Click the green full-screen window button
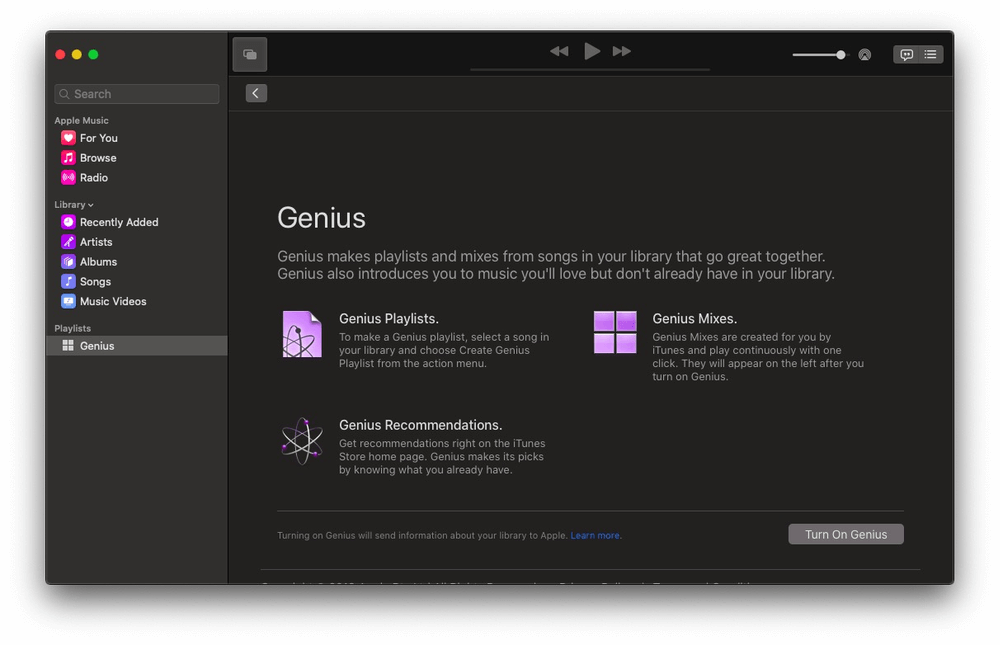This screenshot has height=645, width=1000. (93, 55)
